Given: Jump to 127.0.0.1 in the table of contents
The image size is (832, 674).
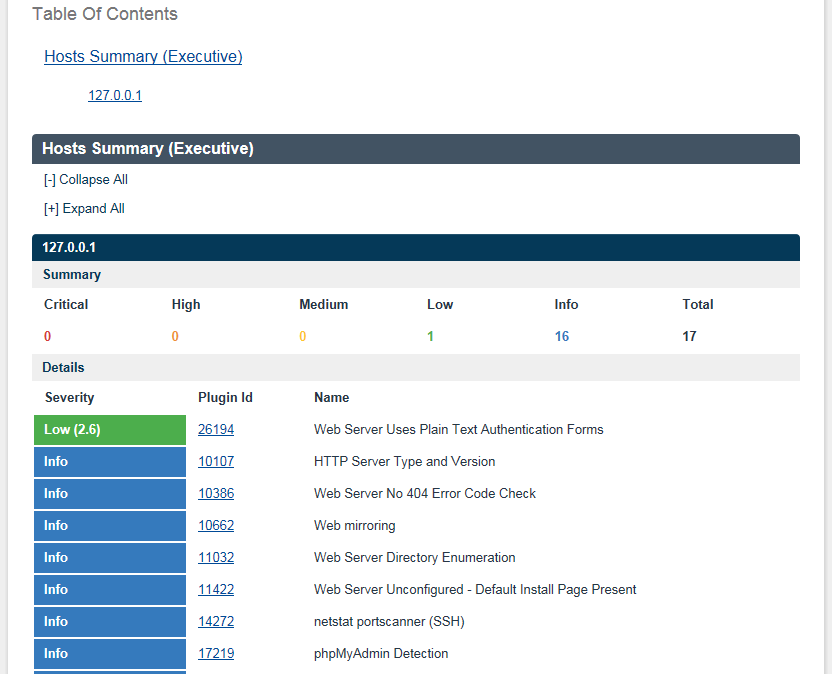Looking at the screenshot, I should [115, 96].
